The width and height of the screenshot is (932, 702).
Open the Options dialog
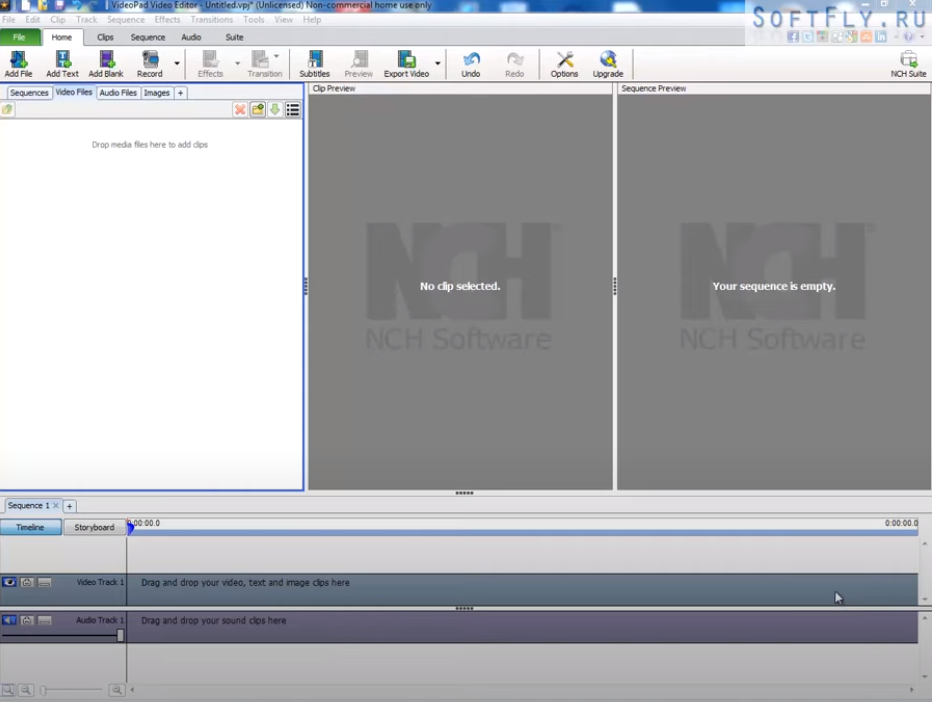click(x=564, y=64)
